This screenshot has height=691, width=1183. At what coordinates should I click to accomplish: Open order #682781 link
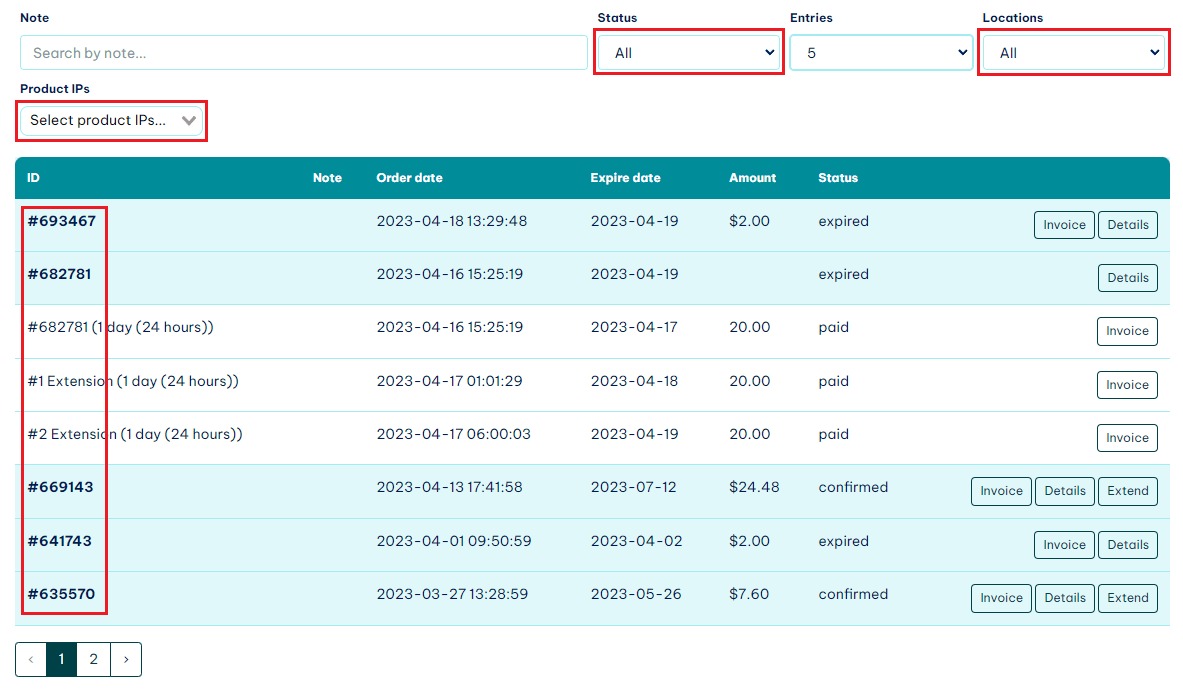[59, 274]
